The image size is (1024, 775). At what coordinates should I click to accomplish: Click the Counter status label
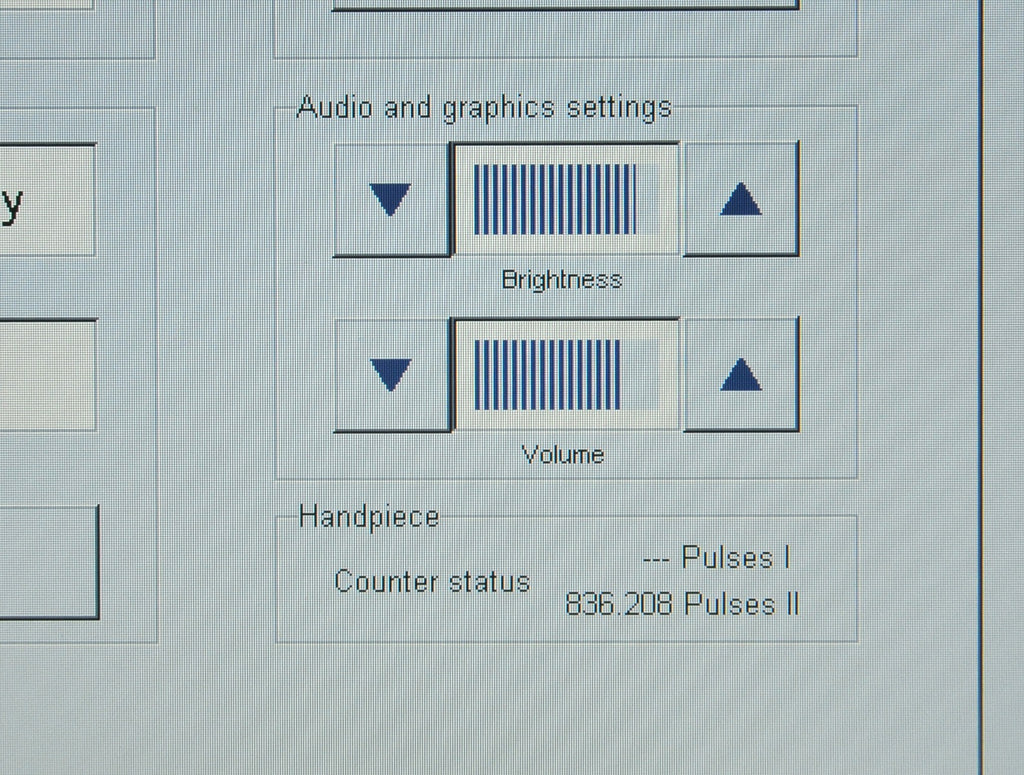(432, 582)
